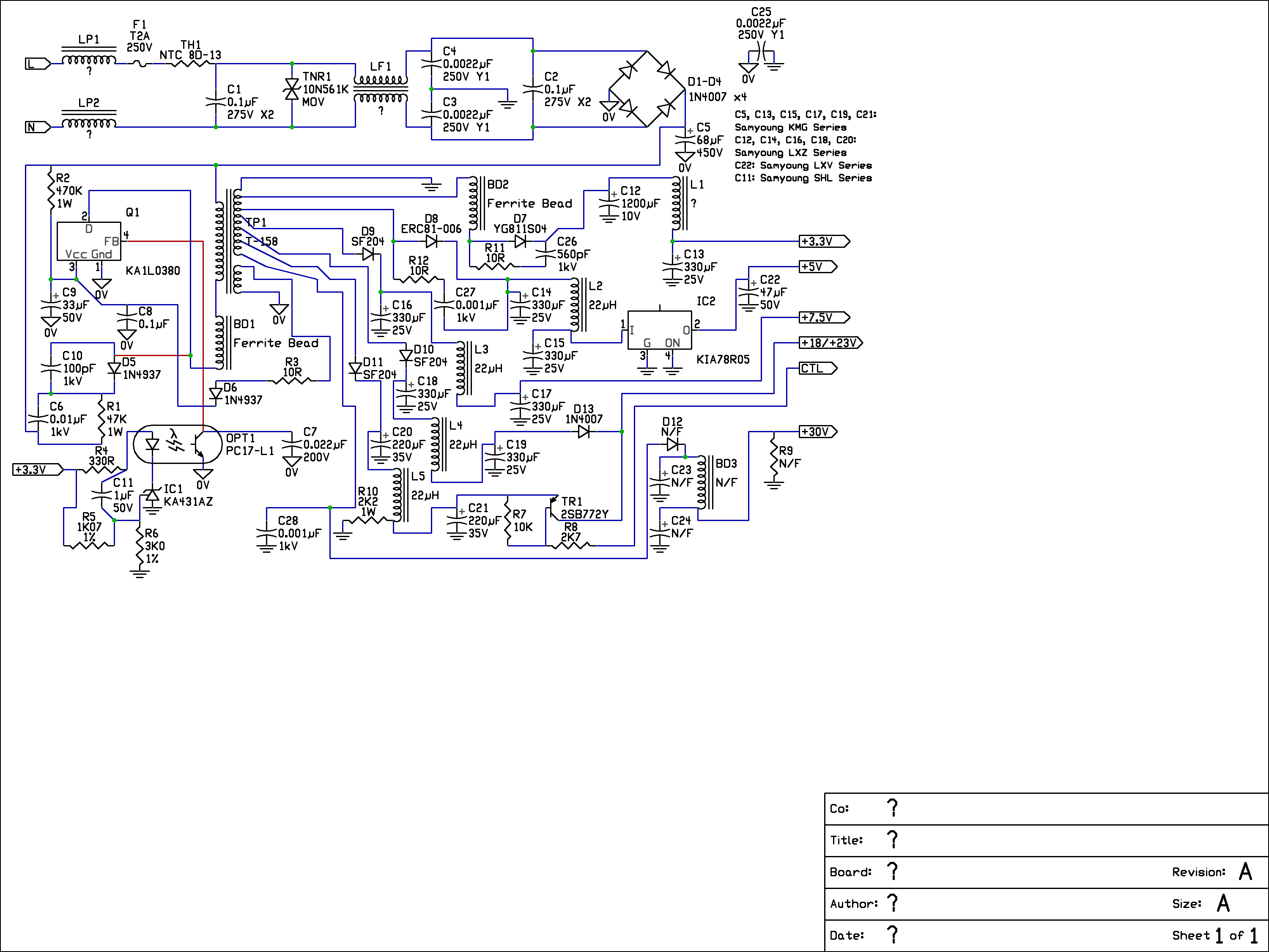Select the +3.3V output port
The width and height of the screenshot is (1269, 952).
point(825,241)
